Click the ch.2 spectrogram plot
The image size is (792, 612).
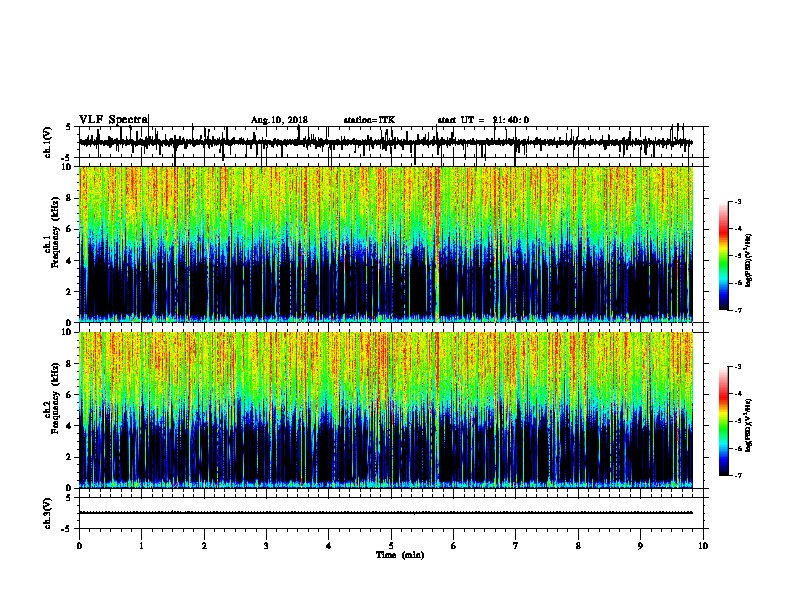tap(386, 410)
